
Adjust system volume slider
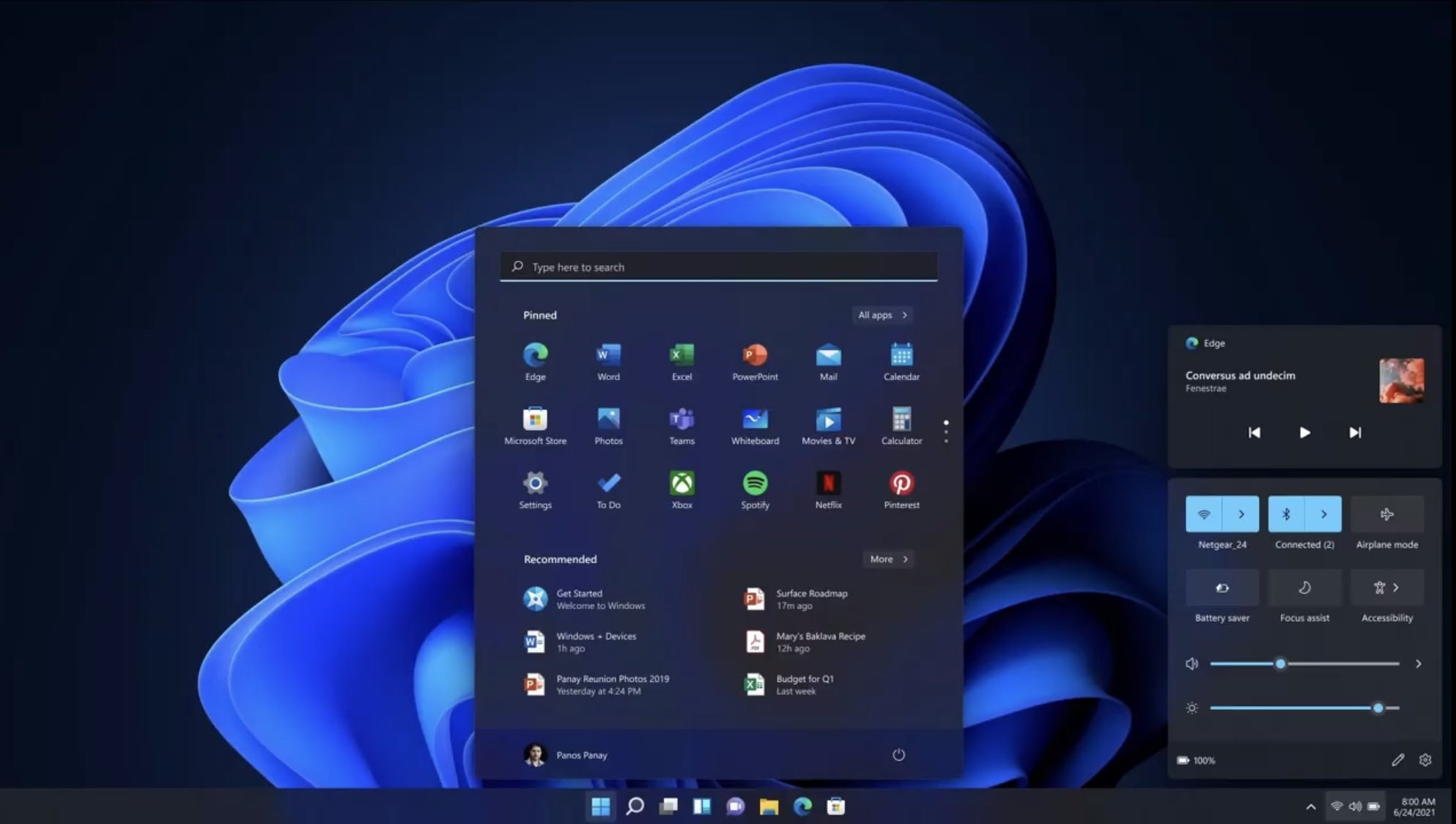1281,663
